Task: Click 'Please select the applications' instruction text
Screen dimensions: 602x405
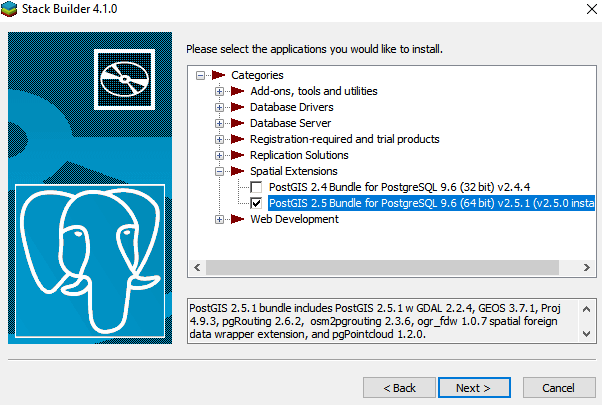Action: point(314,49)
